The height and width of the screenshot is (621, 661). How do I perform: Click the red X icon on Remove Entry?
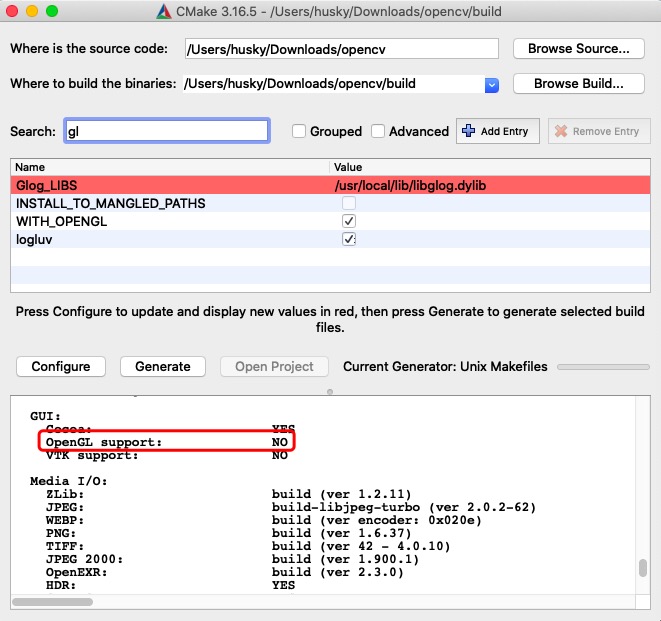tap(561, 131)
